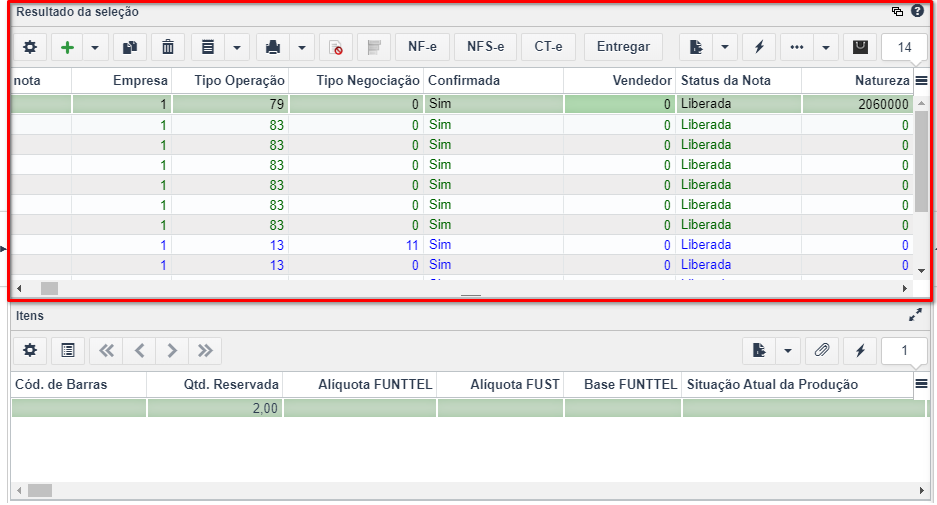Sort by Empresa column header
Image resolution: width=937 pixels, height=505 pixels.
(x=122, y=81)
